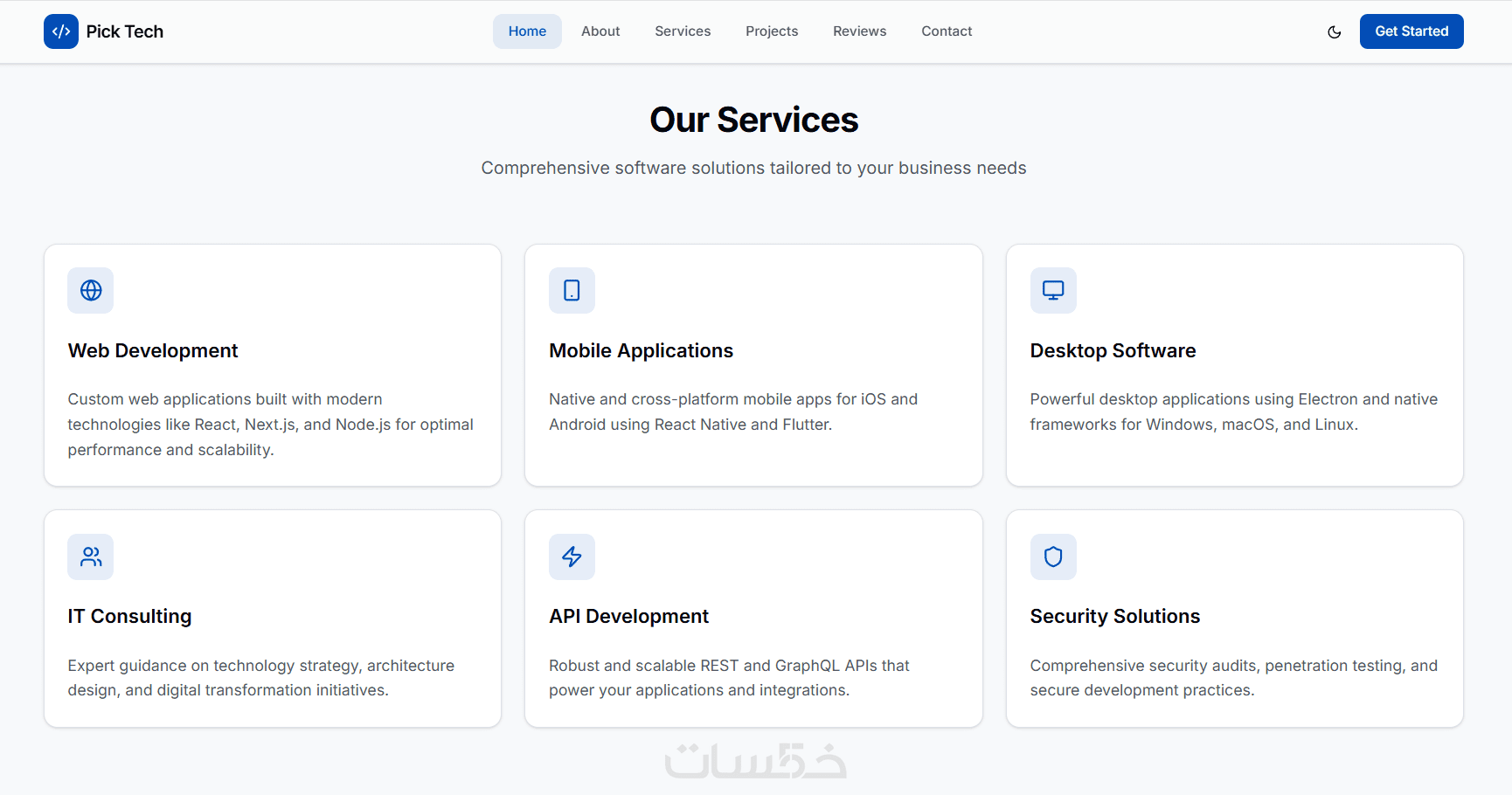Screen dimensions: 1512x795
Task: Click the API Development card heading
Action: 628,616
